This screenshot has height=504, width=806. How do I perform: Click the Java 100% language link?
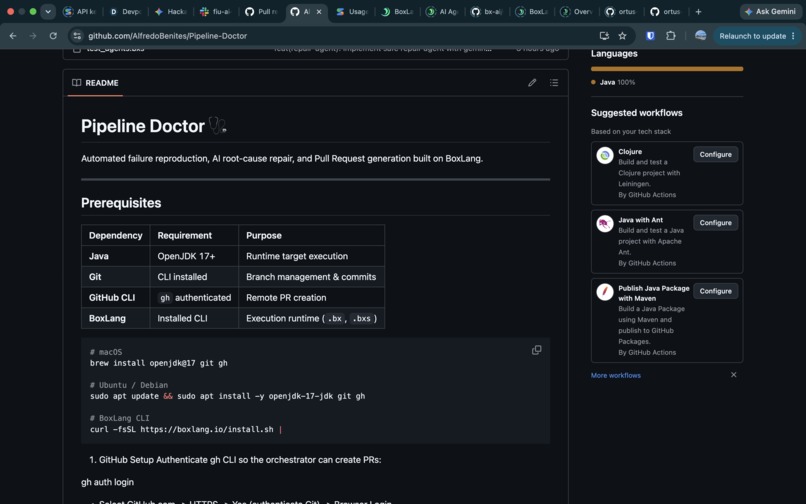613,82
